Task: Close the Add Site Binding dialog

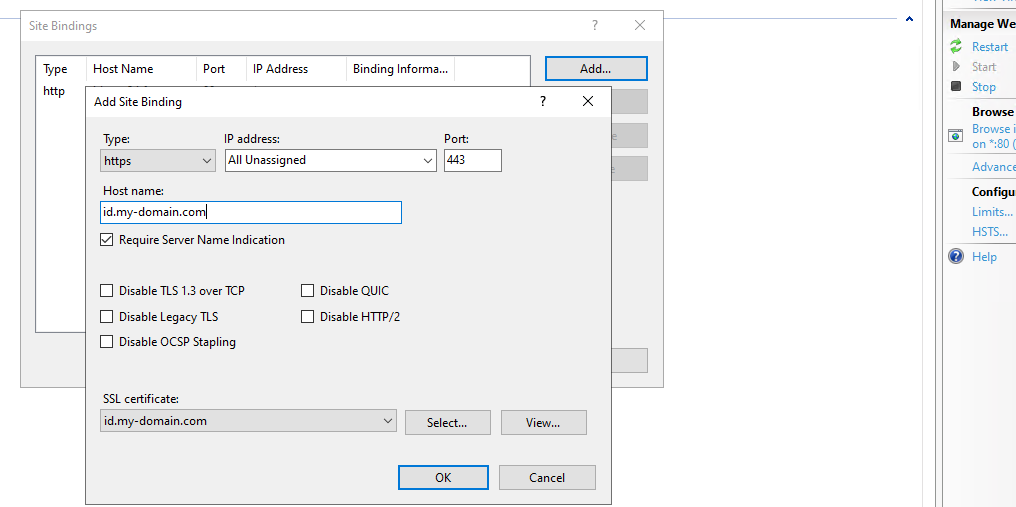Action: (x=588, y=101)
